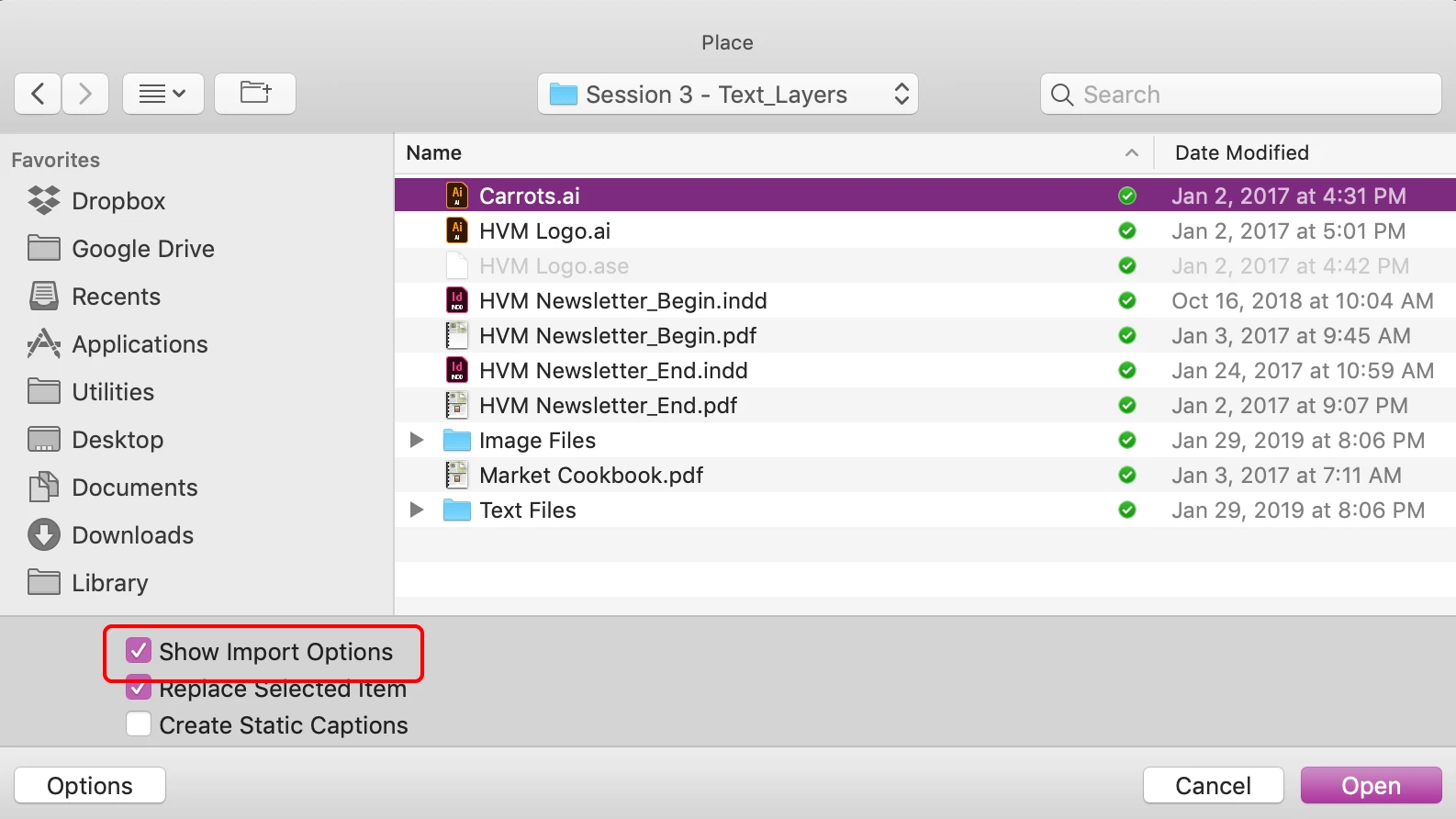The width and height of the screenshot is (1456, 819).
Task: Open the list view options dropdown
Action: (x=163, y=94)
